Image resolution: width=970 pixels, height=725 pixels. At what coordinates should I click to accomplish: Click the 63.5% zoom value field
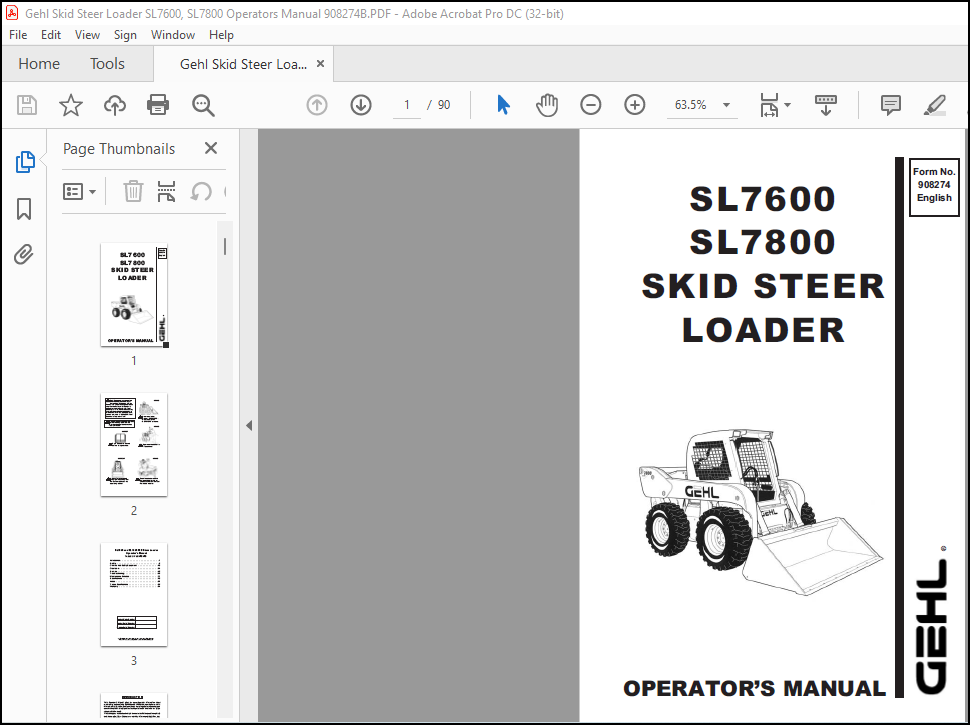click(x=690, y=105)
